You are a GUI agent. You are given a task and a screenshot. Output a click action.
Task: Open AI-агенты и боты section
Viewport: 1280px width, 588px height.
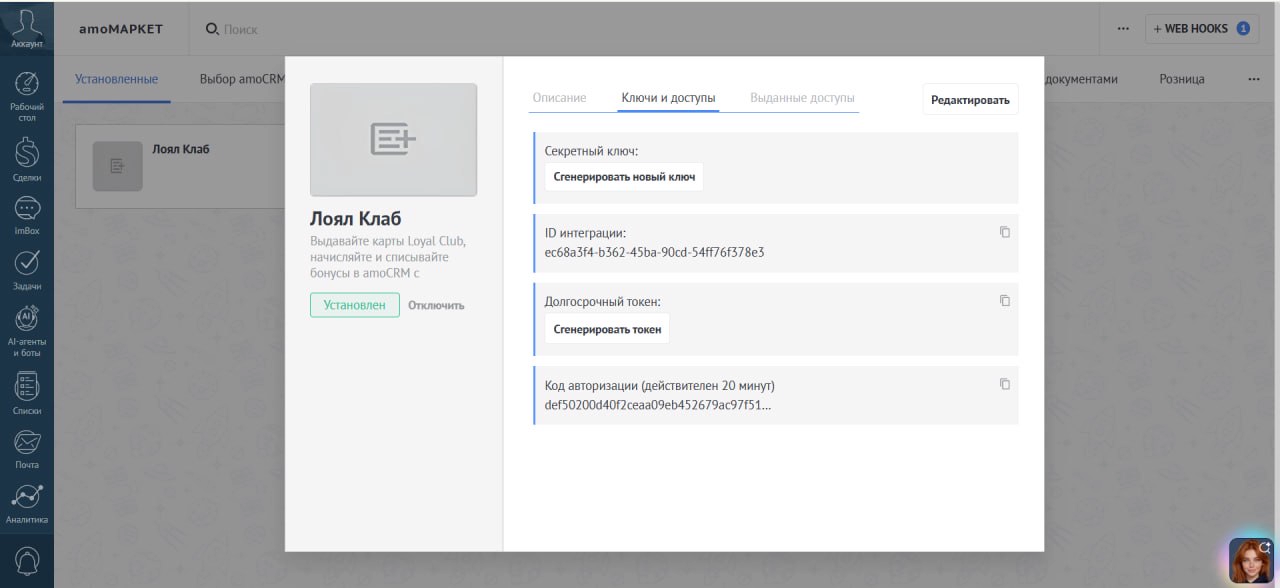[x=27, y=332]
